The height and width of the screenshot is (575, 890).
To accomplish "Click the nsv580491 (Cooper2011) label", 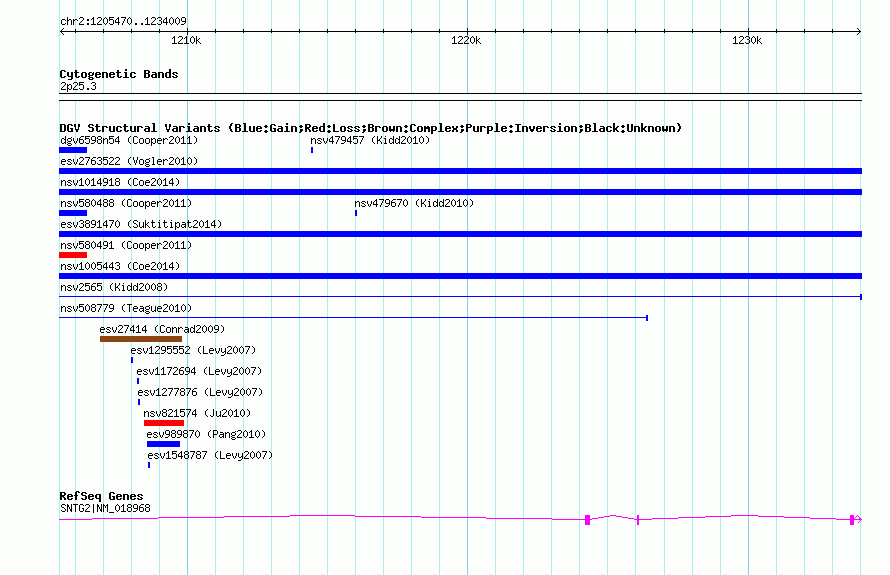I will click(x=126, y=245).
